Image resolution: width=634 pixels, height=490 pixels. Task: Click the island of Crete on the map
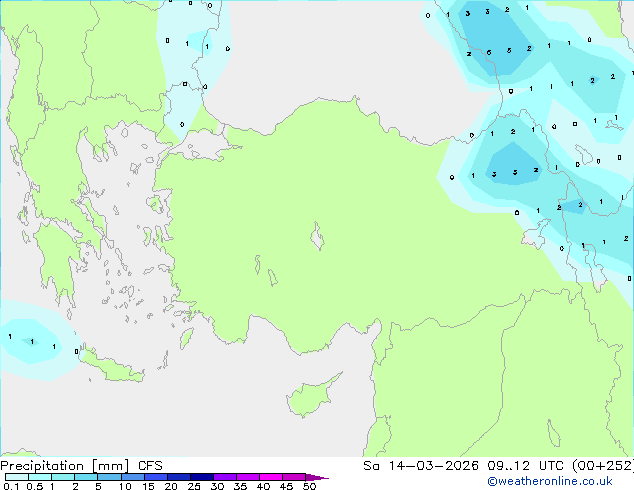click(112, 365)
